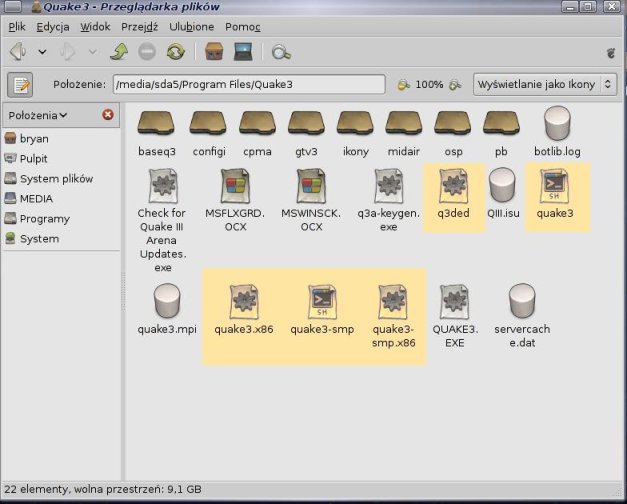Select System plików in the sidebar
Image resolution: width=627 pixels, height=504 pixels.
tap(60, 179)
